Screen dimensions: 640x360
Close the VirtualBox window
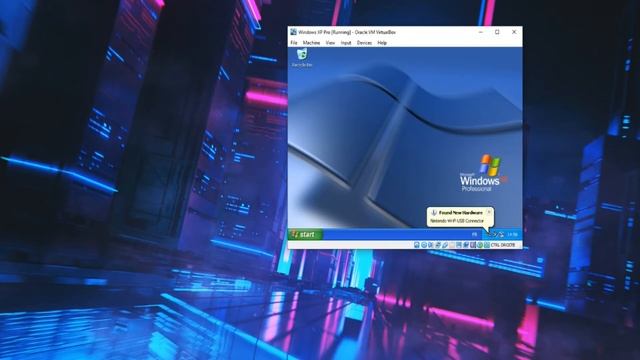pos(514,32)
